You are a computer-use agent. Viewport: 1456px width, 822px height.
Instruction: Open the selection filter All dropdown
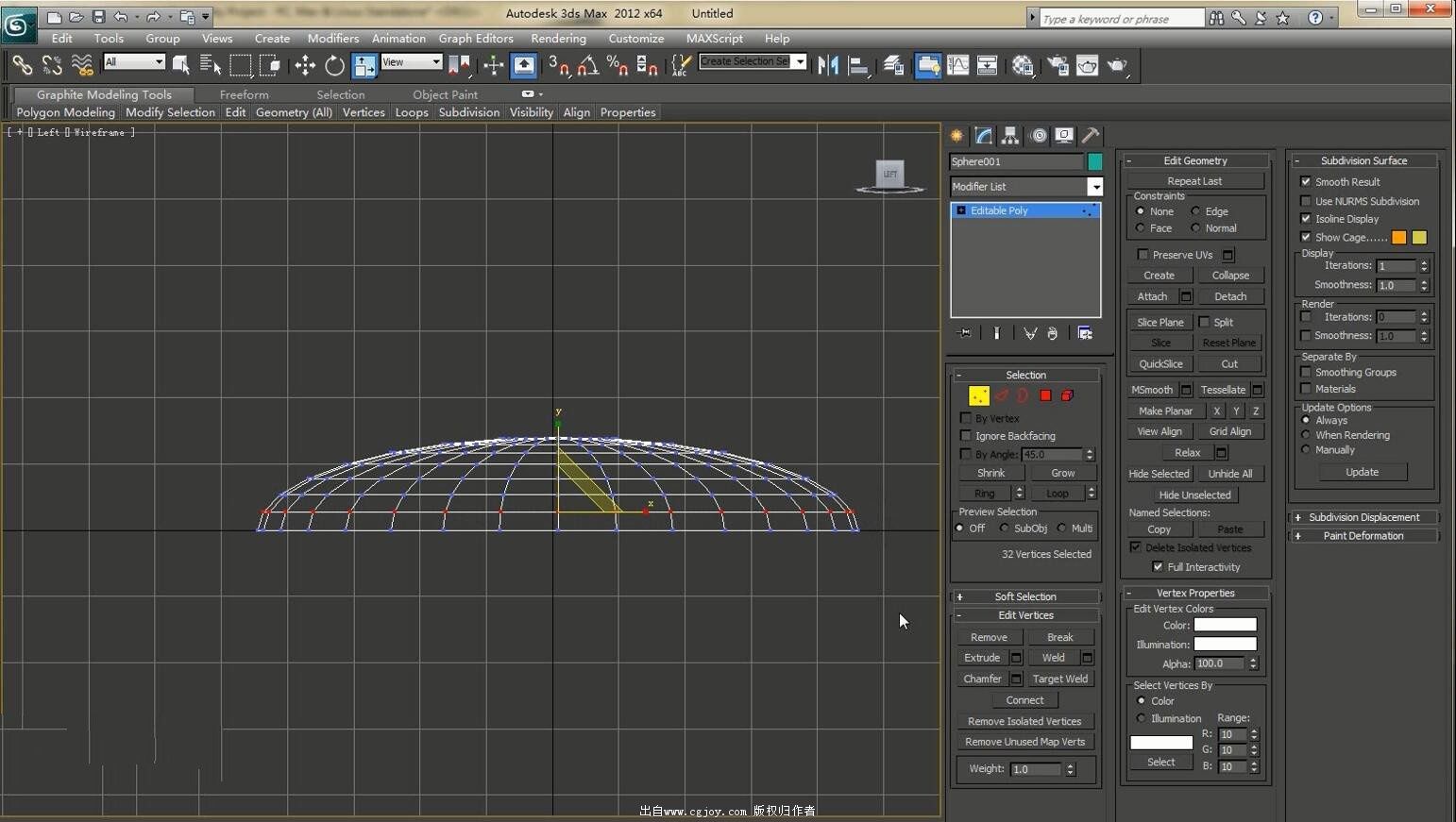click(159, 61)
